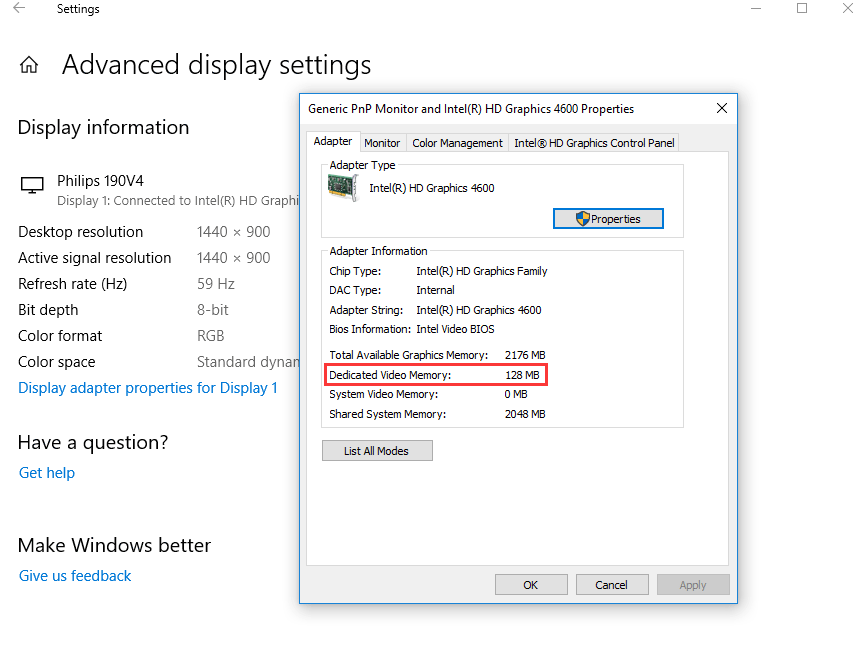This screenshot has height=651, width=862.
Task: Click the Total Available Graphics Memory value
Action: 525,355
